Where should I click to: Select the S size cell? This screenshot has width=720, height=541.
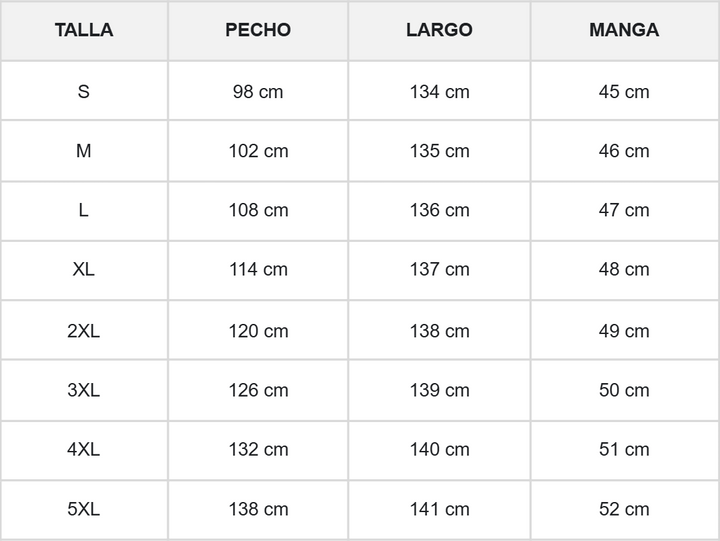84,91
